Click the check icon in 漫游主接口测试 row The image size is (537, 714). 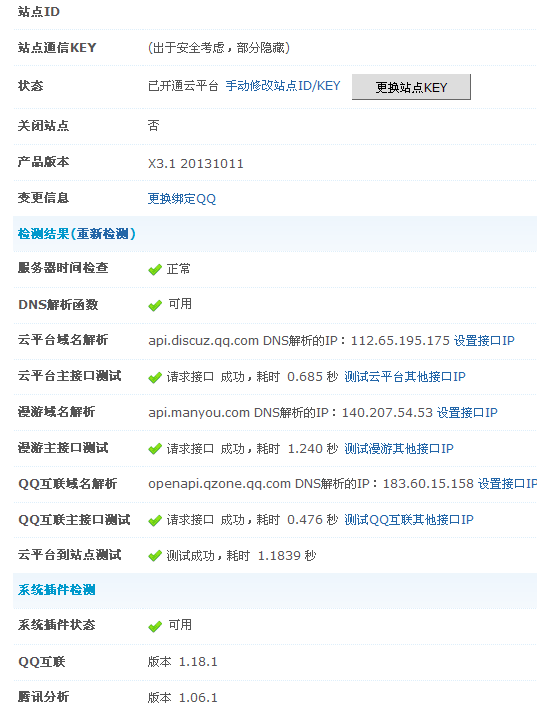(x=155, y=449)
